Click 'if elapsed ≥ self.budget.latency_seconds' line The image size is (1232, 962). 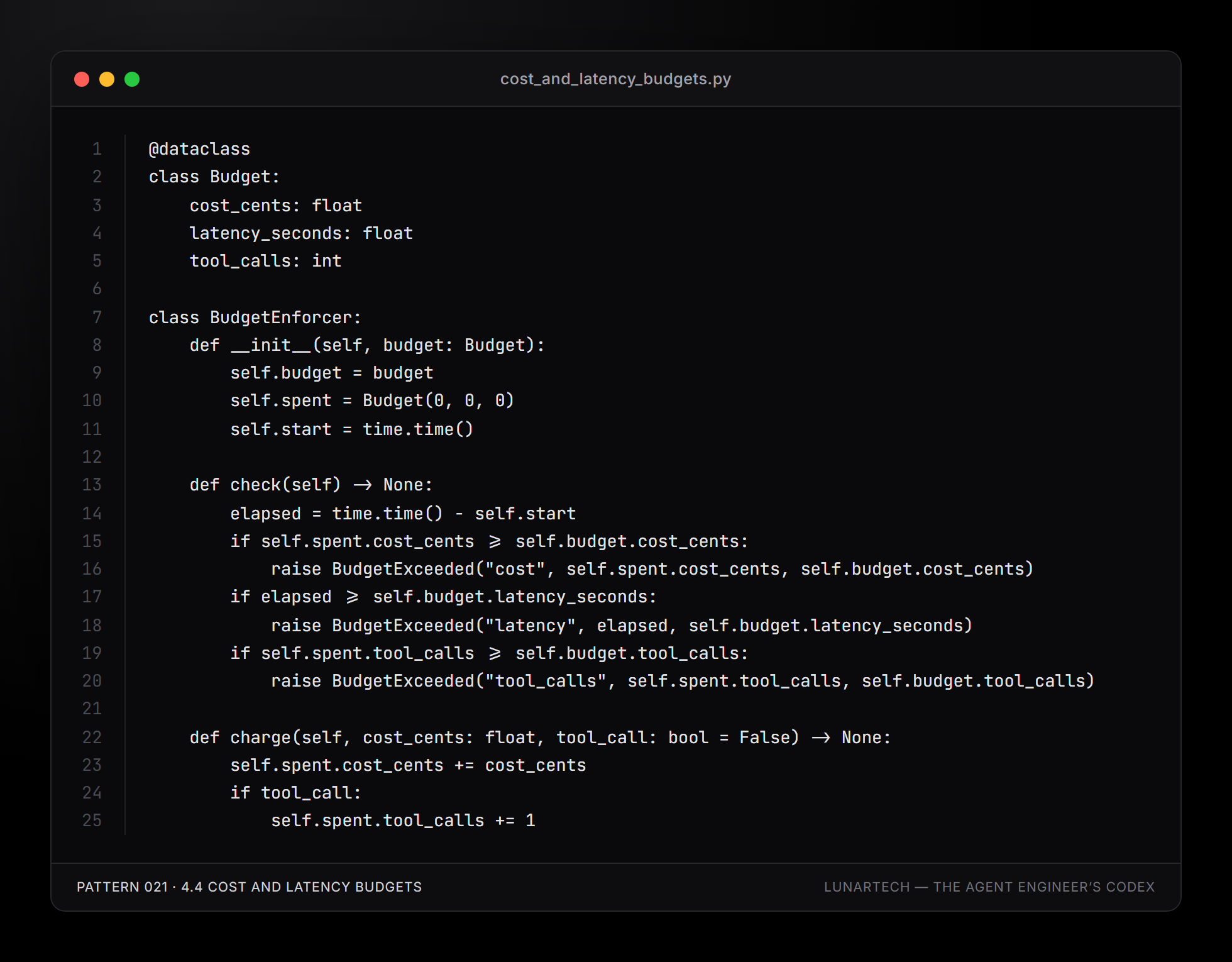tap(444, 597)
